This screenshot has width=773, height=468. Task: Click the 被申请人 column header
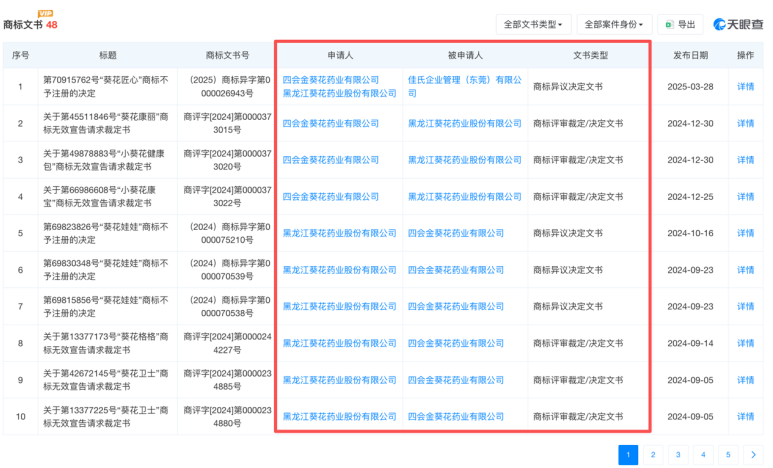click(x=465, y=55)
